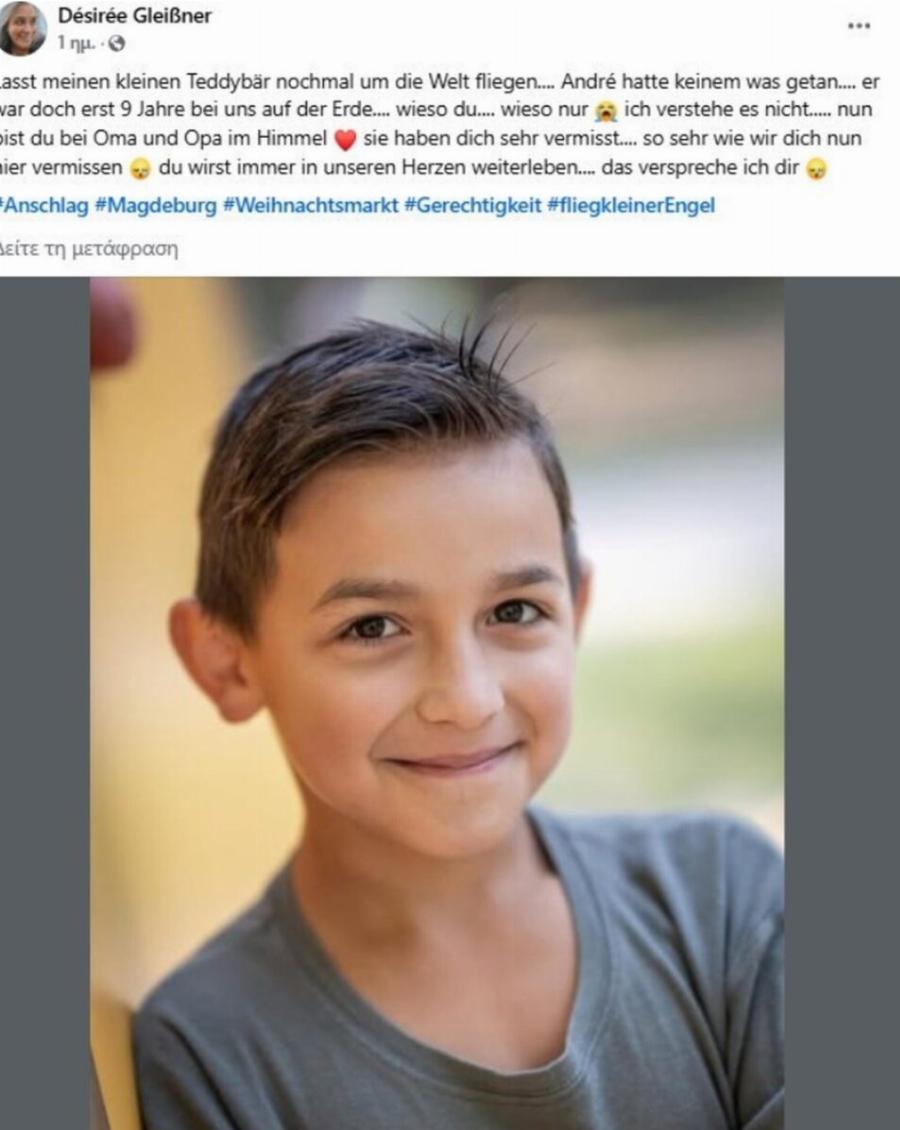Click the crying face emoji after 'wieso nur'
This screenshot has height=1130, width=900.
click(606, 110)
